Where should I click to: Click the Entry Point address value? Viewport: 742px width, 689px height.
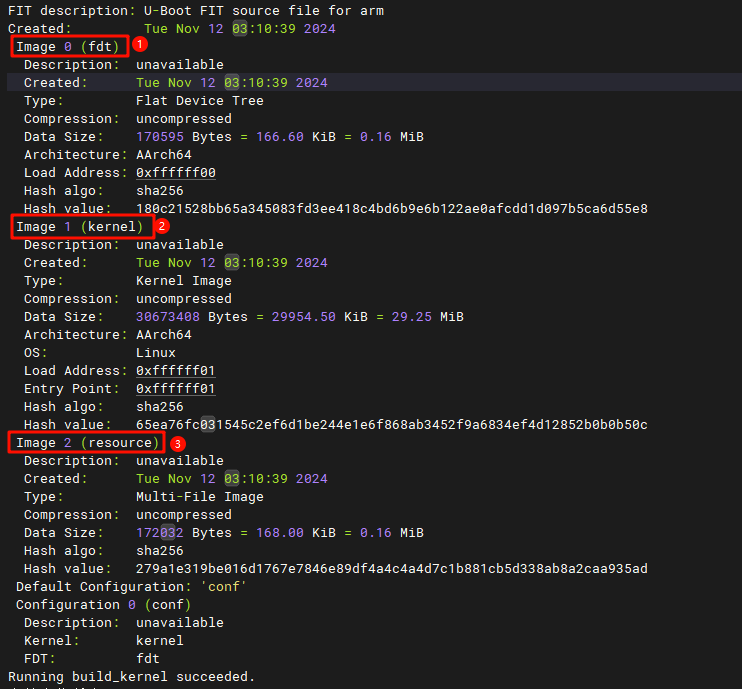(176, 389)
